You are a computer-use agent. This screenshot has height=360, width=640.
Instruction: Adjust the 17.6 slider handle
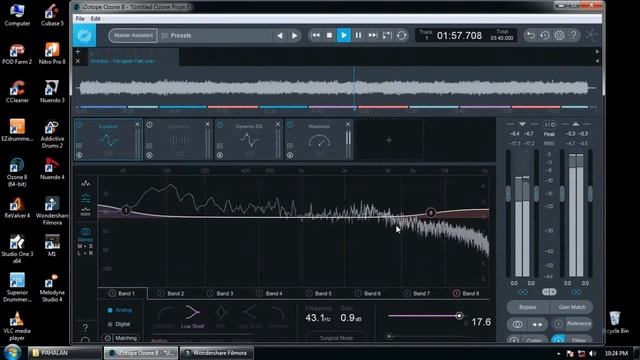point(459,316)
